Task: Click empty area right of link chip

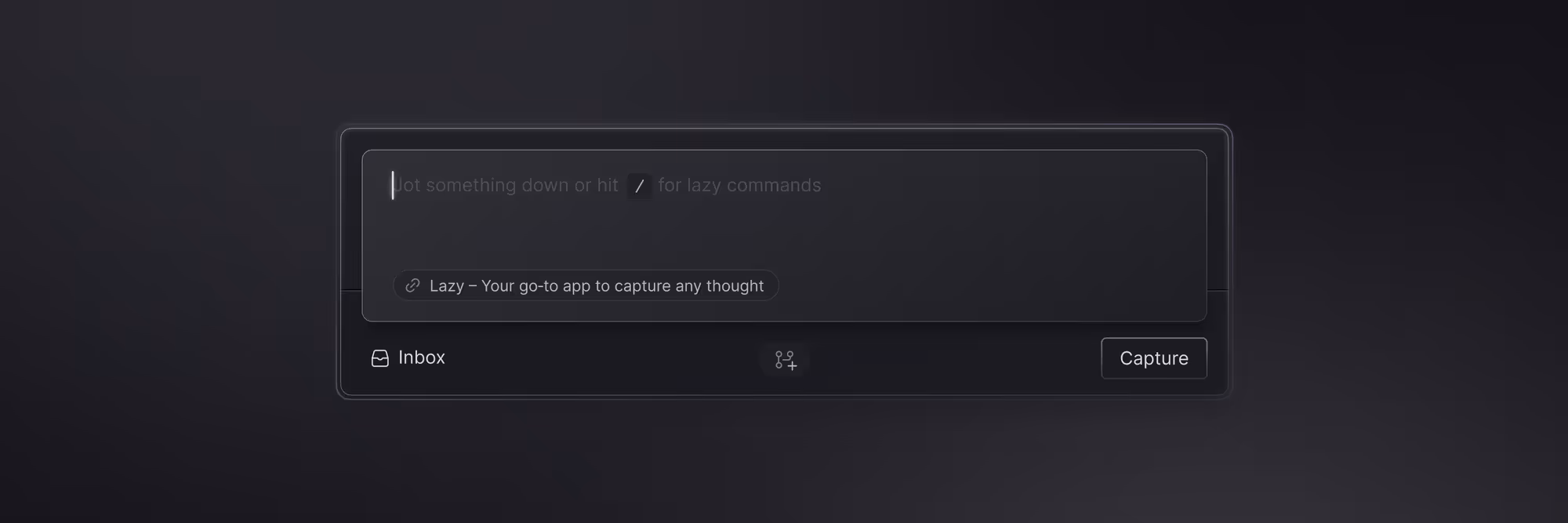Action: pyautogui.click(x=988, y=286)
